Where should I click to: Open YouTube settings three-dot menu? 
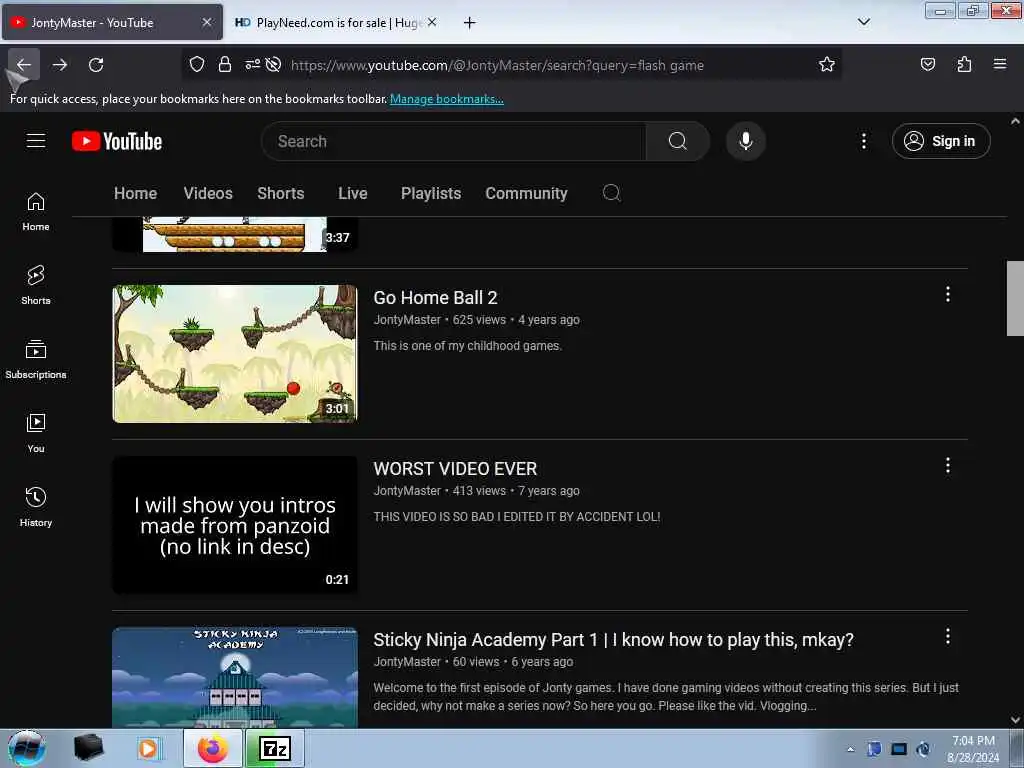[864, 141]
